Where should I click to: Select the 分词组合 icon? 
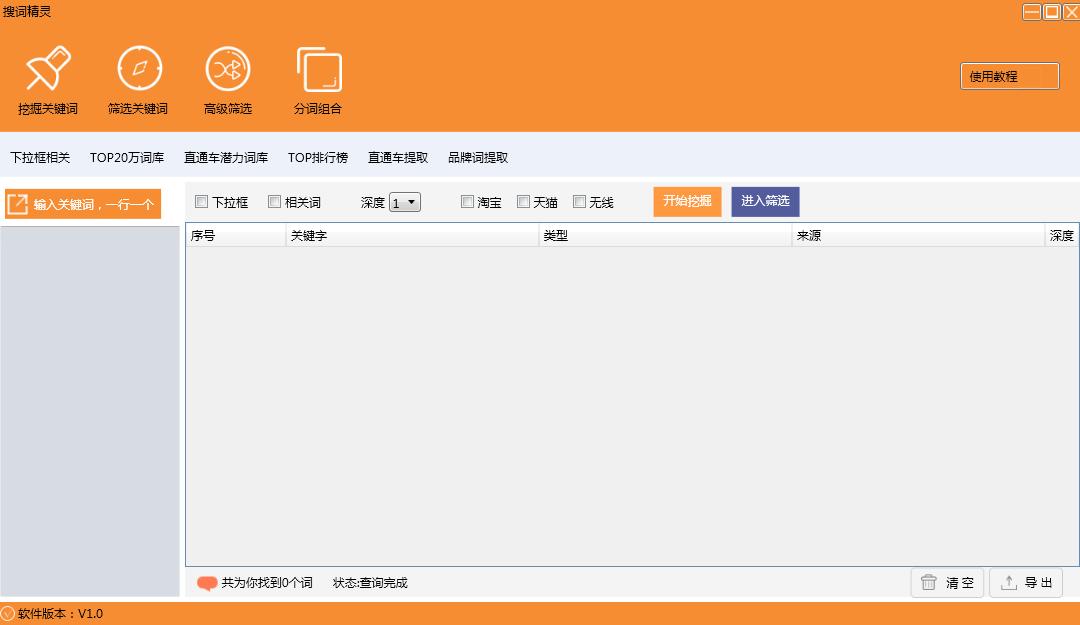(318, 68)
